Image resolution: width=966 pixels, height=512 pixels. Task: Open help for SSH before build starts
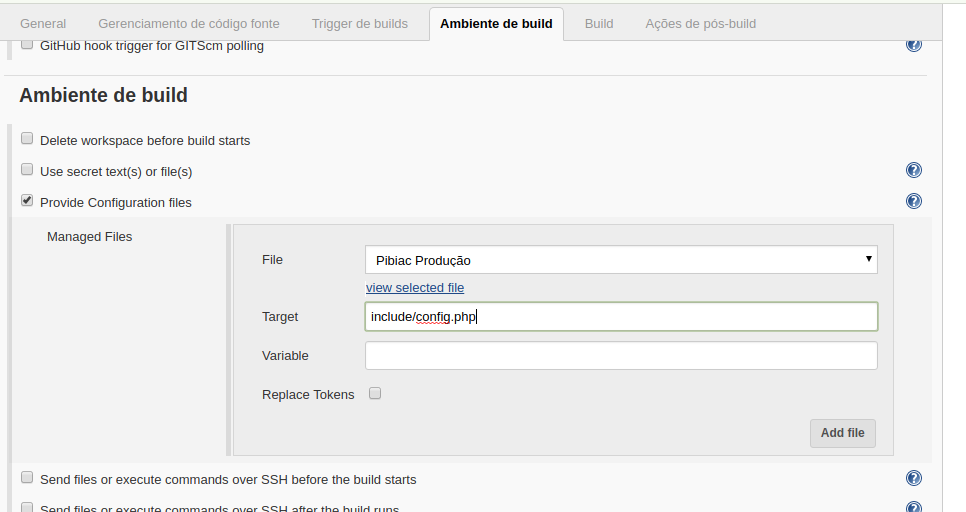(914, 478)
